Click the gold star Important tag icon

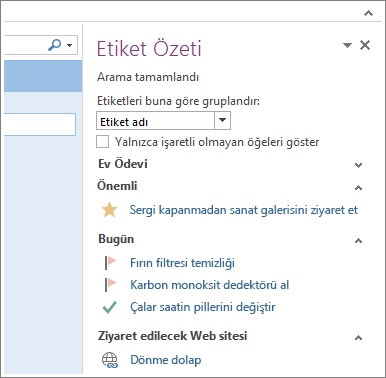click(109, 210)
